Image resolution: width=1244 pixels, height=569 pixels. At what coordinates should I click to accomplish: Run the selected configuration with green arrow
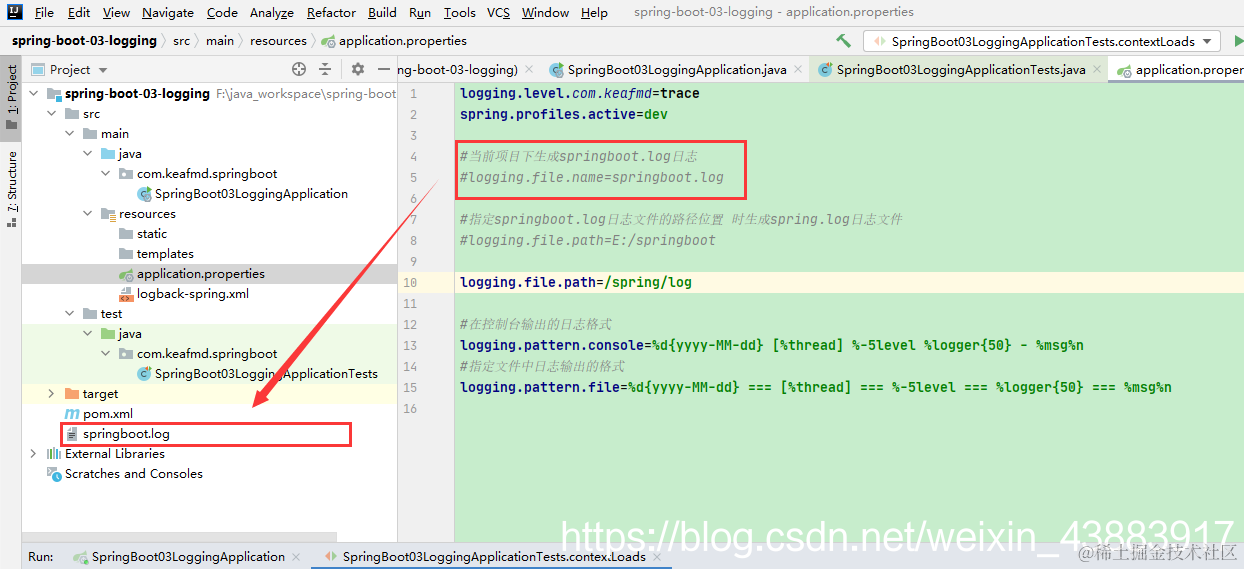click(x=1237, y=41)
